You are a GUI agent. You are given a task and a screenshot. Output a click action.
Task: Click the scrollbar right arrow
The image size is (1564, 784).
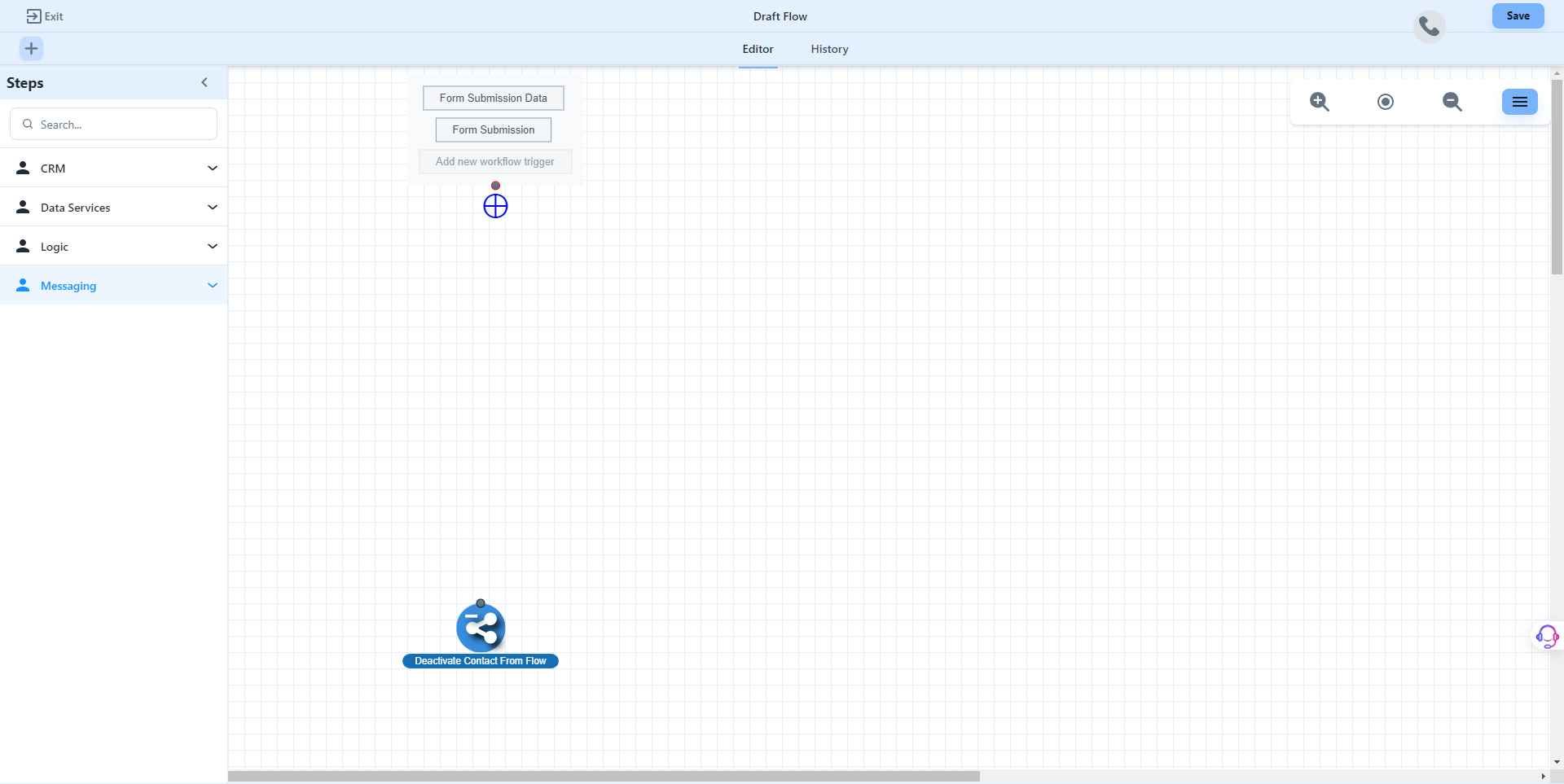point(1543,777)
